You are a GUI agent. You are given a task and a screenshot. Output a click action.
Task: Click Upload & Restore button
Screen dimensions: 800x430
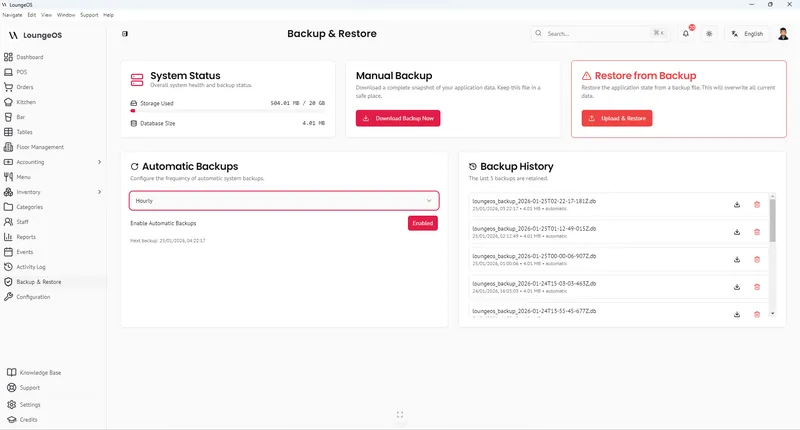(617, 118)
